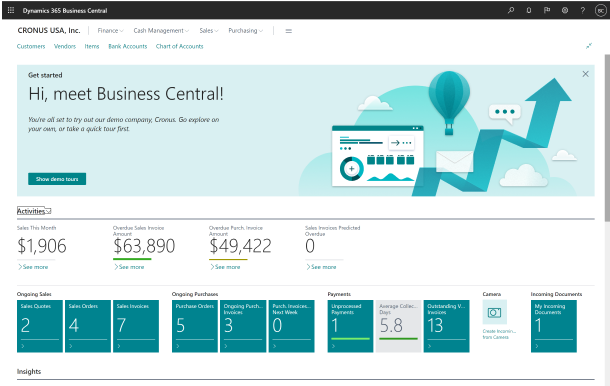
Task: Click the Dynamics 365 Business Central title
Action: click(65, 11)
